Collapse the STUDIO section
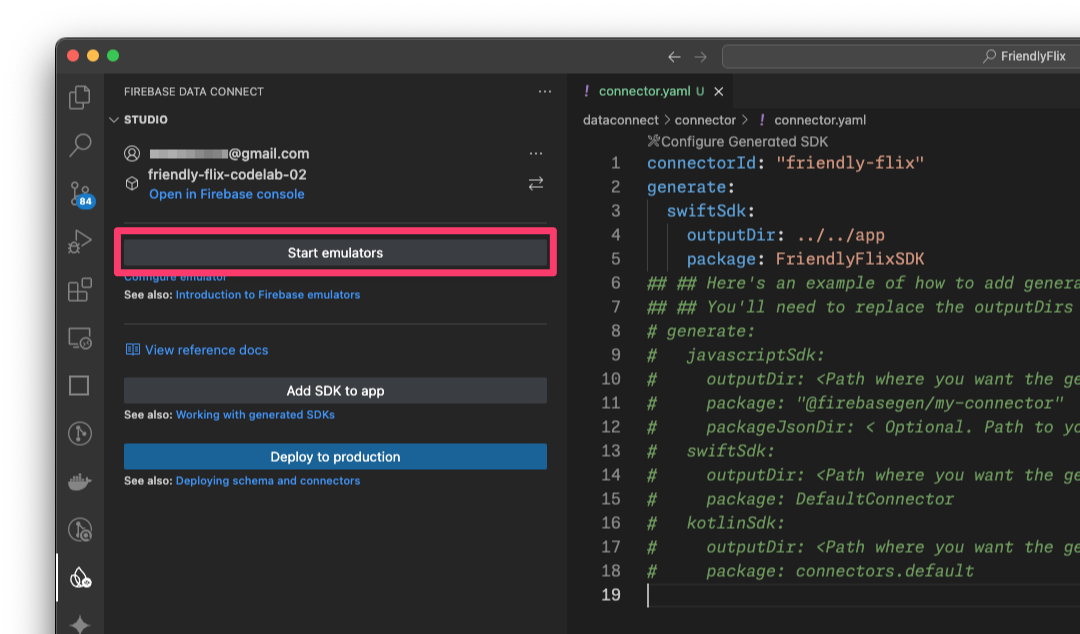The height and width of the screenshot is (634, 1080). (x=114, y=120)
